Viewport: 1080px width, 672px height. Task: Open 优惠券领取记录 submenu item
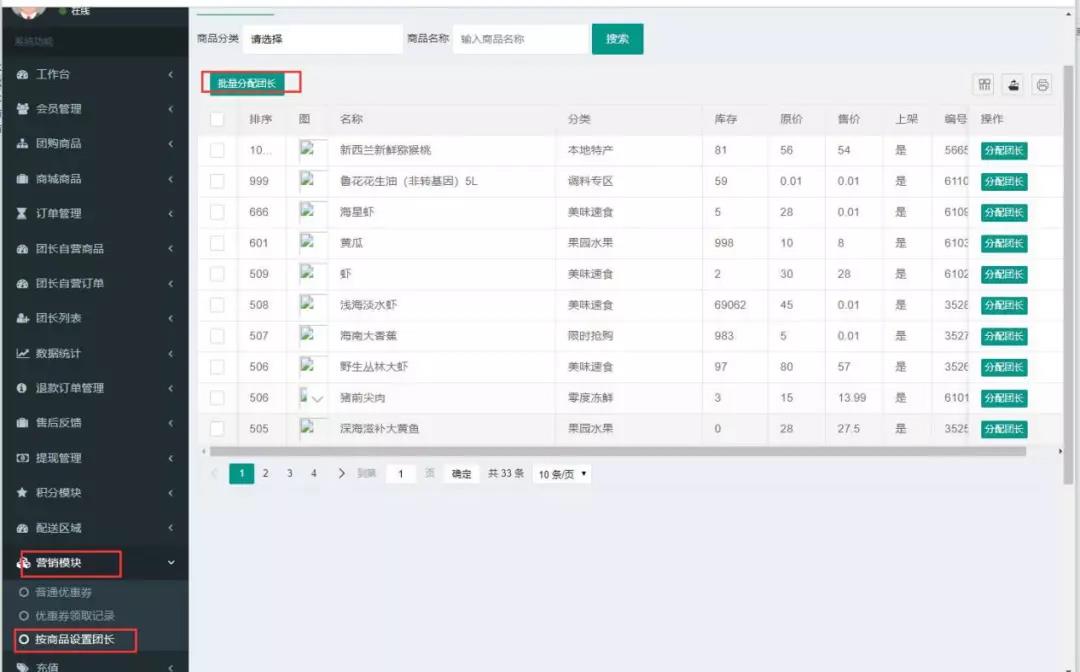pyautogui.click(x=74, y=616)
